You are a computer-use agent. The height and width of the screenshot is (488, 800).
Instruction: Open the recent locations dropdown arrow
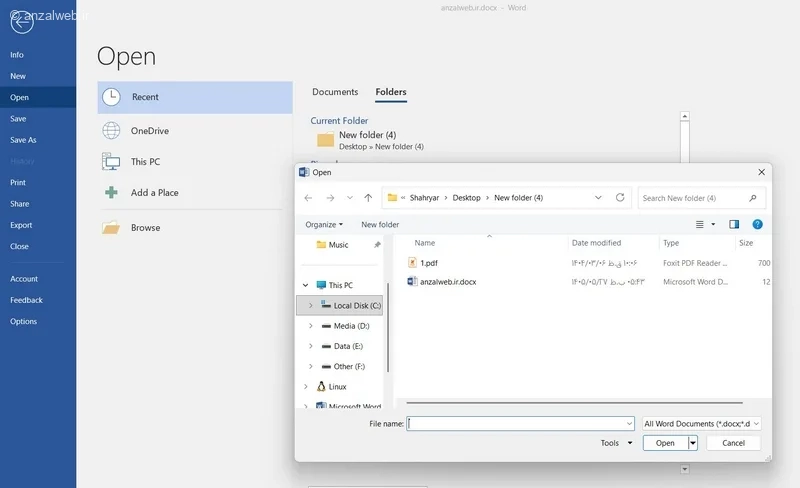click(x=349, y=198)
